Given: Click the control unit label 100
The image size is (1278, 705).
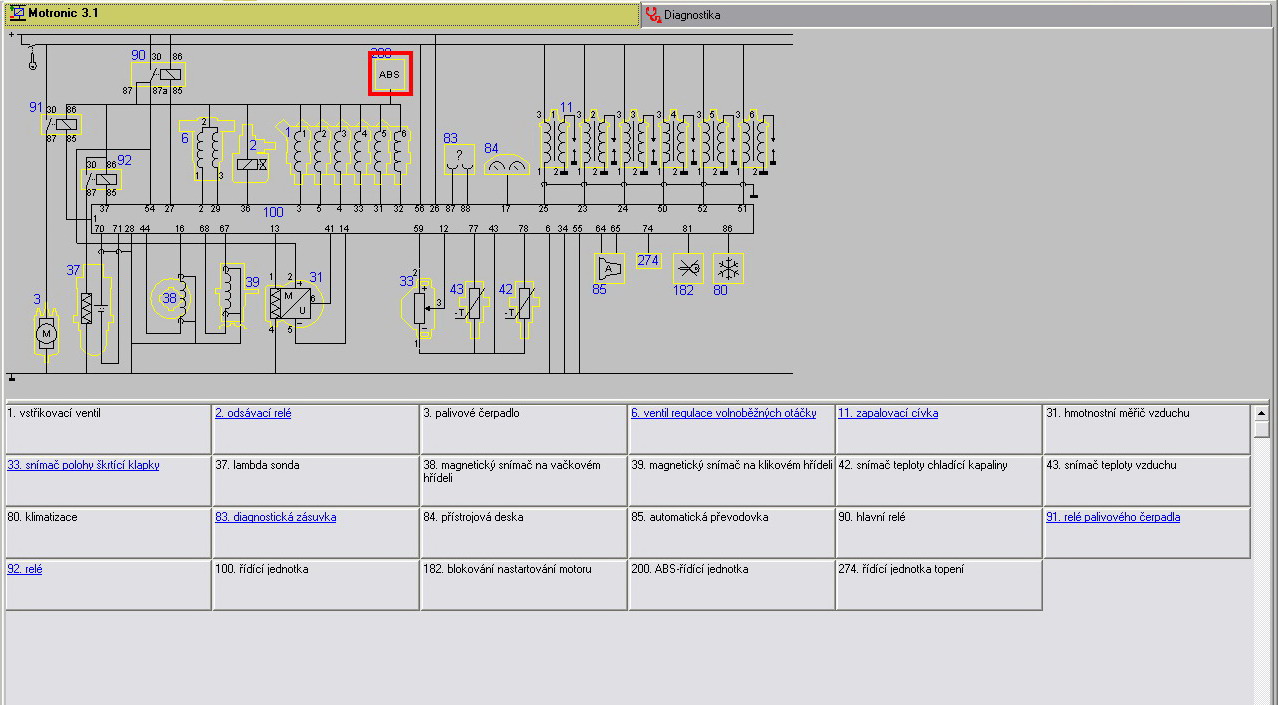Looking at the screenshot, I should click(273, 213).
